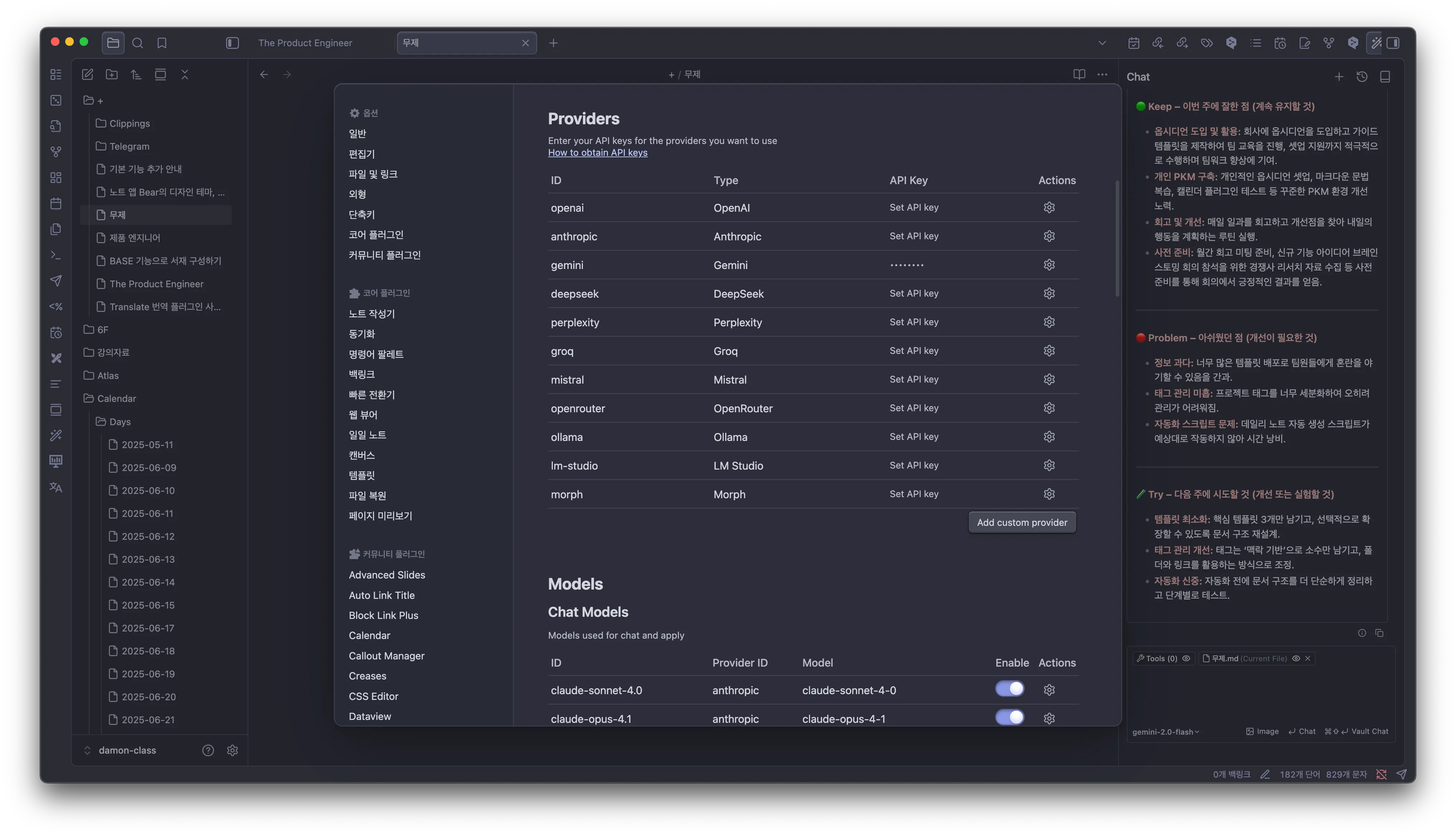Click Add custom provider button
The height and width of the screenshot is (836, 1456).
point(1021,523)
